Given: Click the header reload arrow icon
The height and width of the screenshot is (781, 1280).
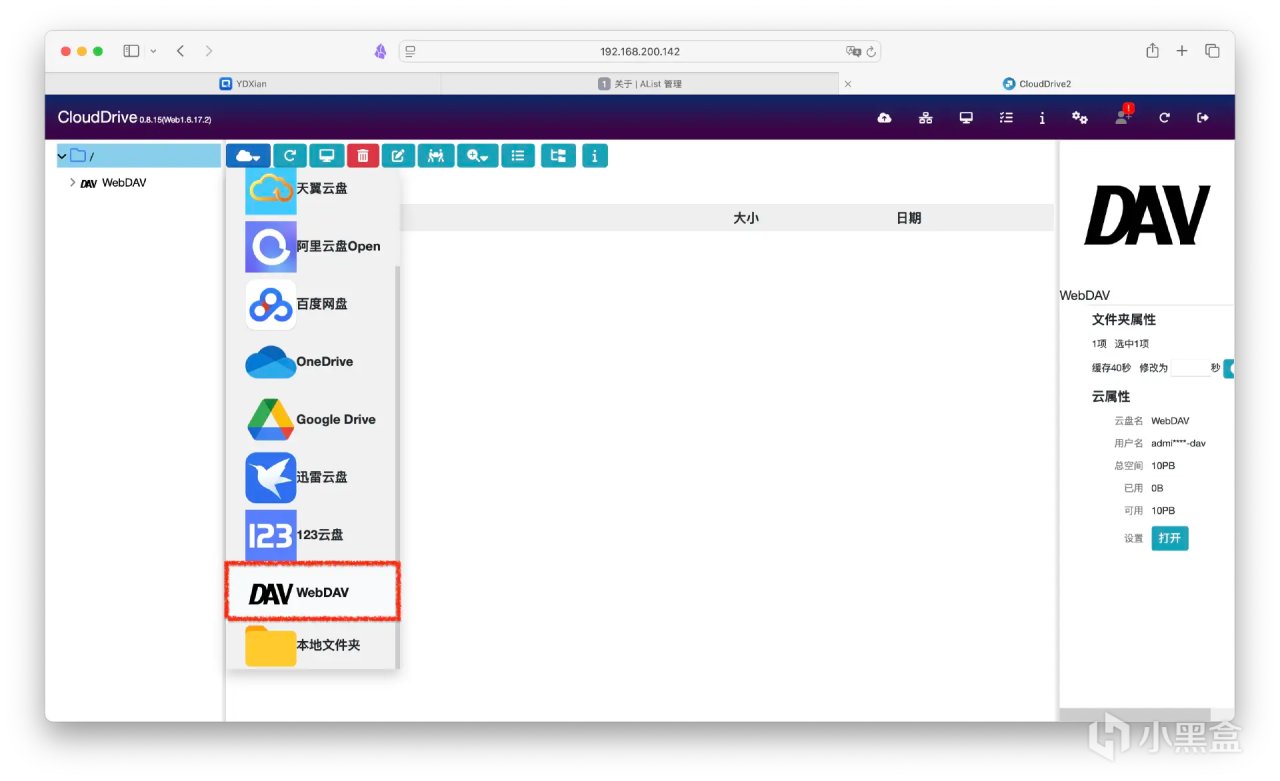Looking at the screenshot, I should [x=1164, y=118].
